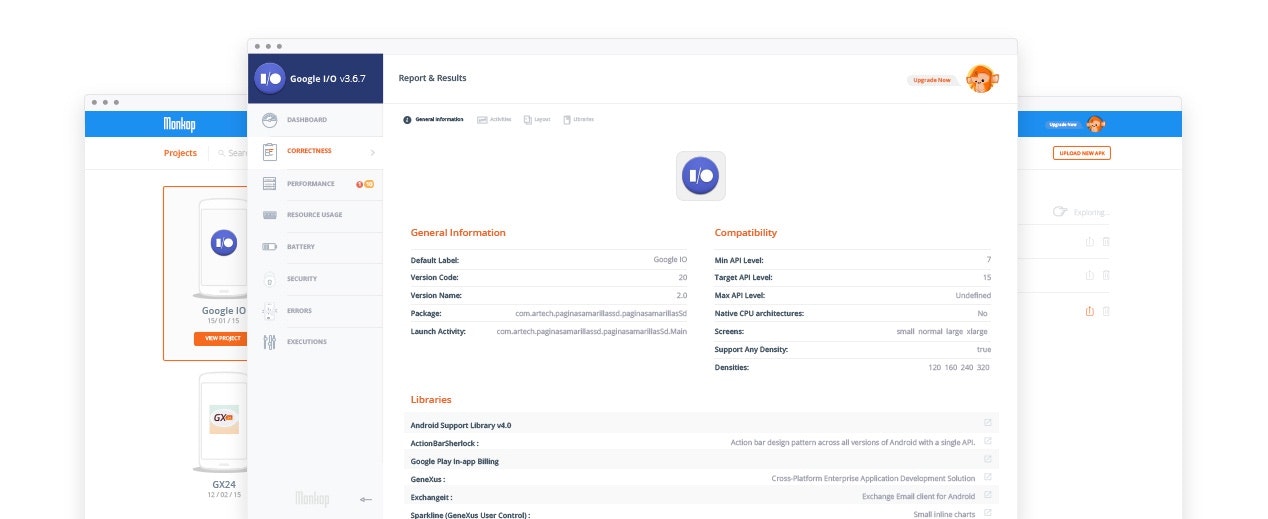1268x519 pixels.
Task: Open Resource Usage menu item
Action: click(x=315, y=215)
